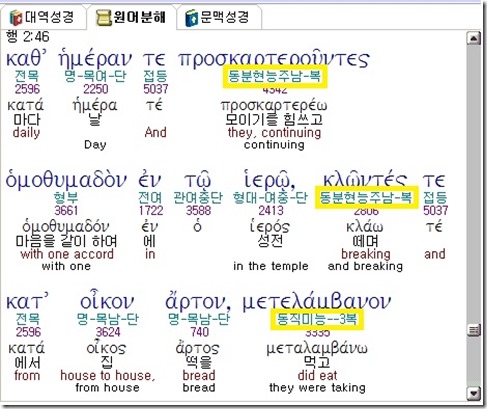Screen dimensions: 487x409
Task: Click the gloss 'house to house,'
Action: 107,376
